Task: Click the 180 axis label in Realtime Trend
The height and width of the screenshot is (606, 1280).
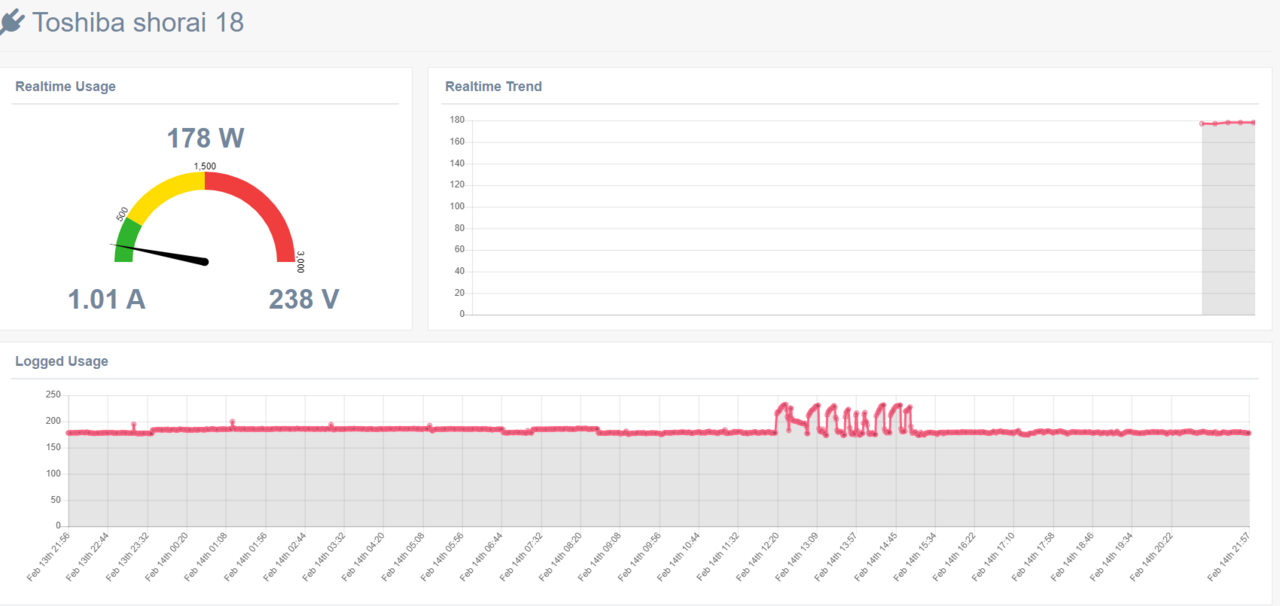Action: coord(457,120)
